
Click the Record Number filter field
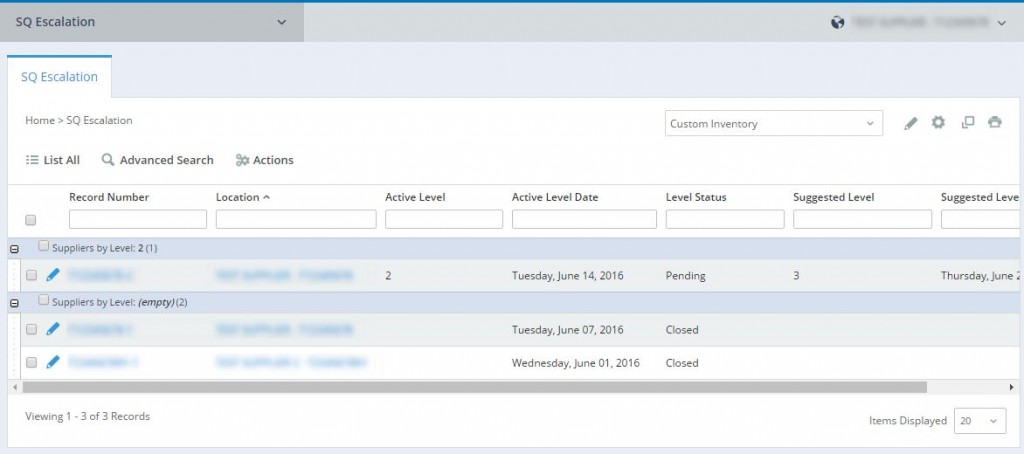(x=138, y=219)
